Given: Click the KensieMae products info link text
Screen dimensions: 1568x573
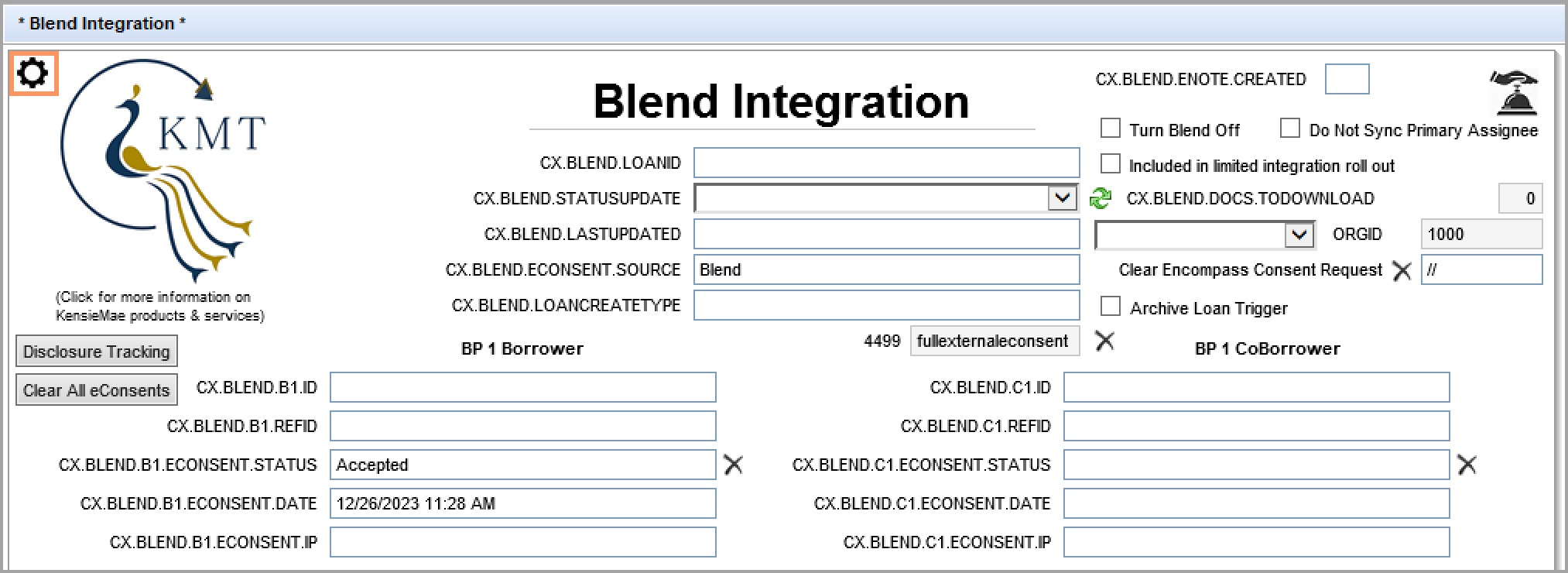Looking at the screenshot, I should click(159, 307).
